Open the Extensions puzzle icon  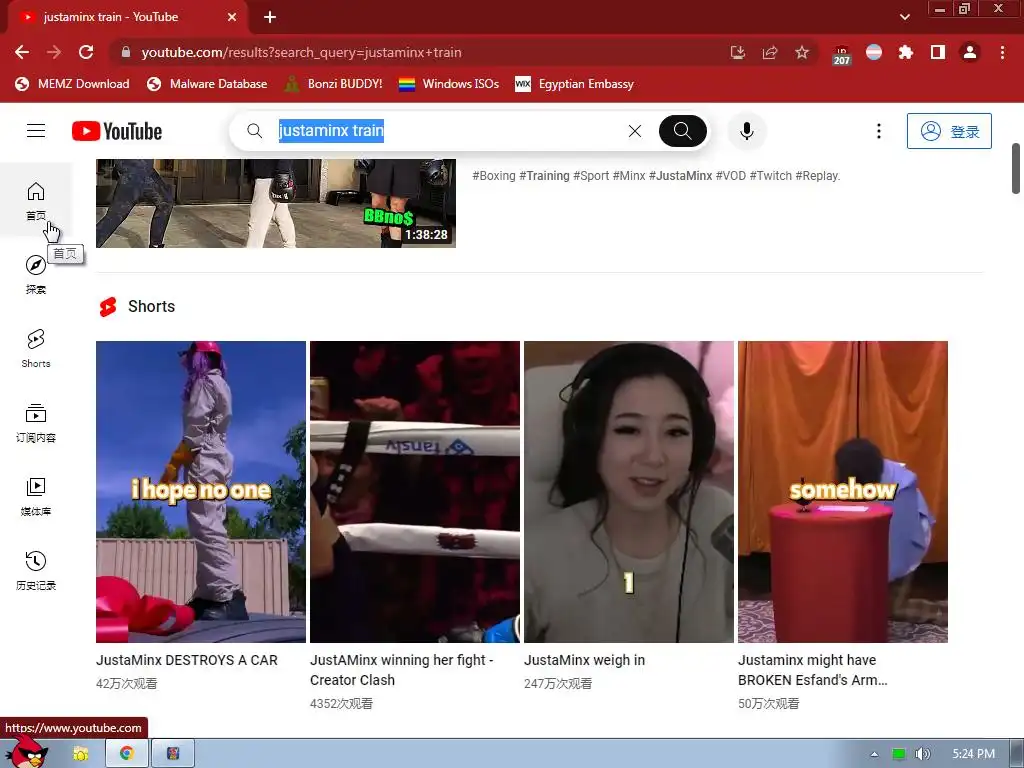[906, 52]
